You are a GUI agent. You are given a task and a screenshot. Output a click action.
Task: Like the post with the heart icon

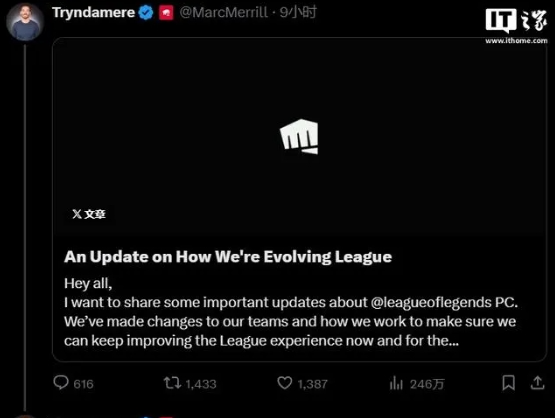click(285, 383)
